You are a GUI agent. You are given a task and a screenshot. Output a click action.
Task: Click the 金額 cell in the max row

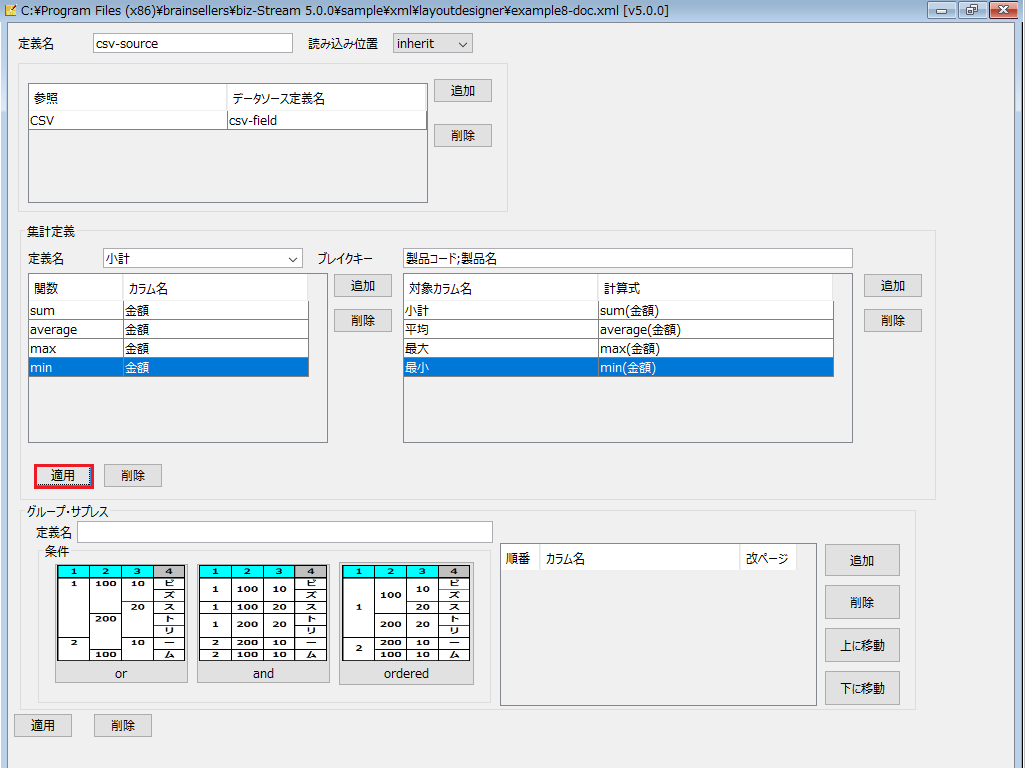pos(216,348)
